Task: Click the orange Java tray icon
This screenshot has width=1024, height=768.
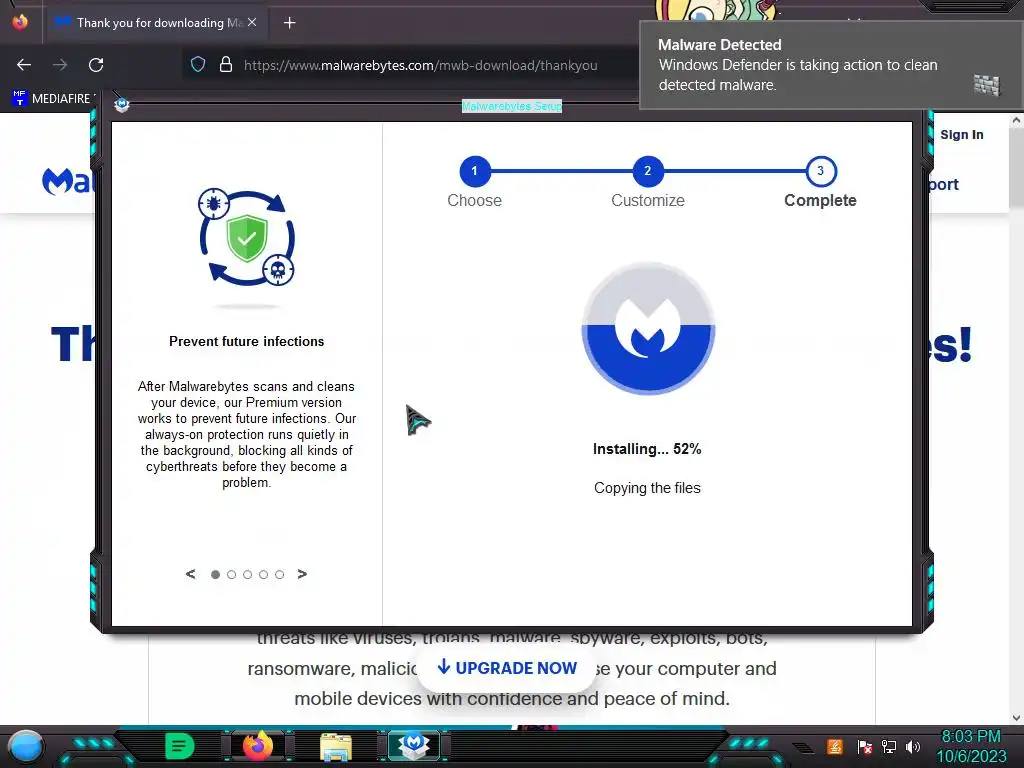Action: tap(835, 747)
